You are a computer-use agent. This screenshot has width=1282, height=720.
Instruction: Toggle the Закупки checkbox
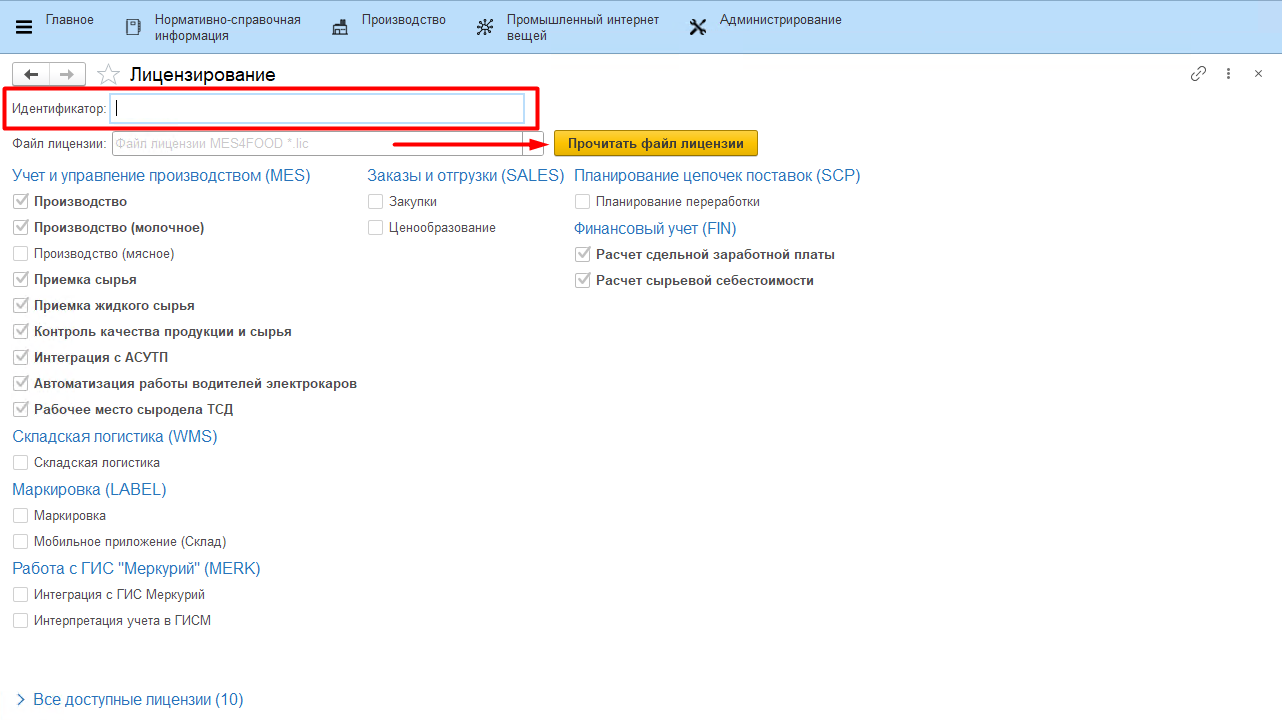coord(376,202)
